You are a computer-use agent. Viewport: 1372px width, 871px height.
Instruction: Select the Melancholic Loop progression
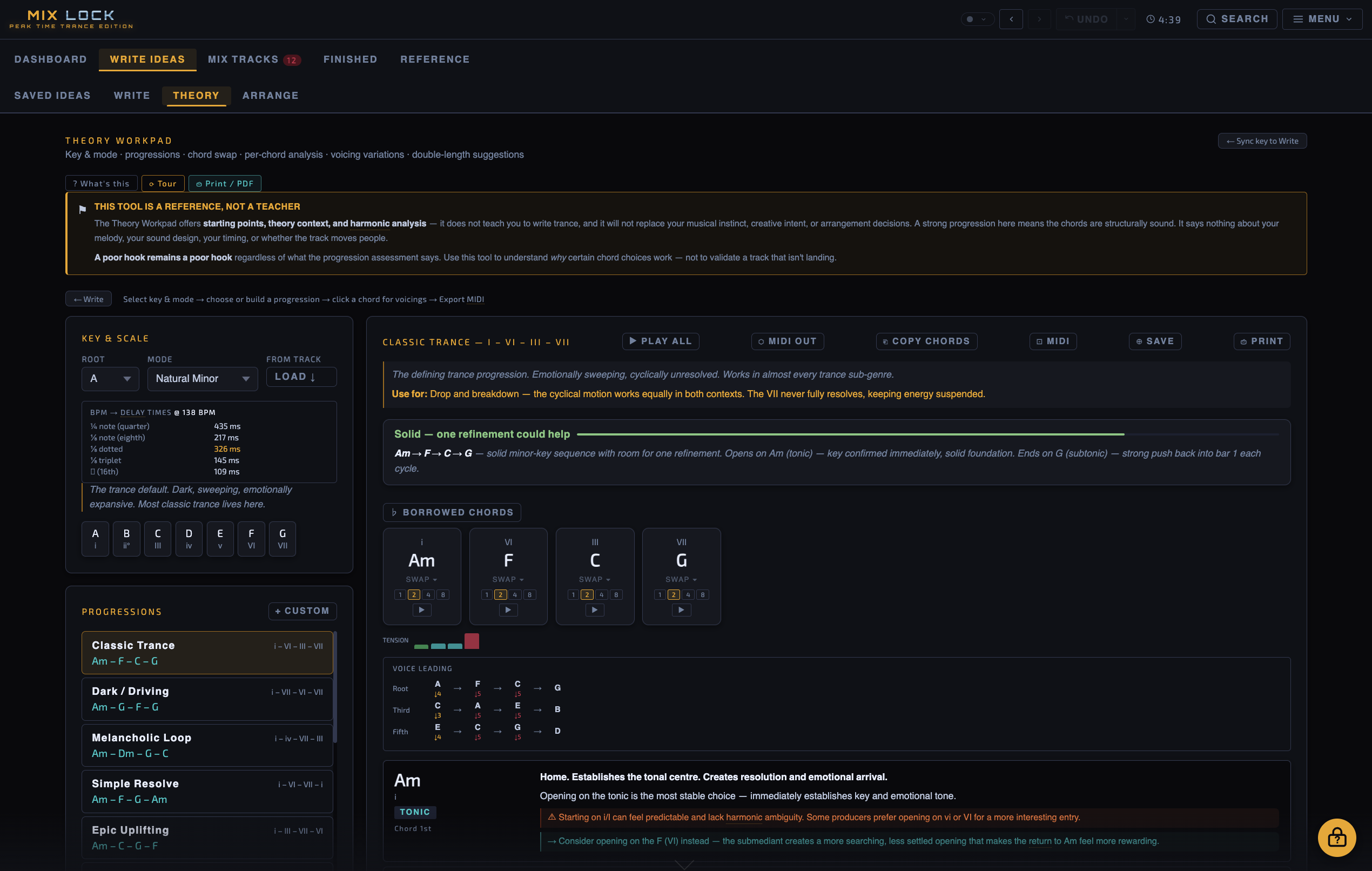[x=207, y=745]
